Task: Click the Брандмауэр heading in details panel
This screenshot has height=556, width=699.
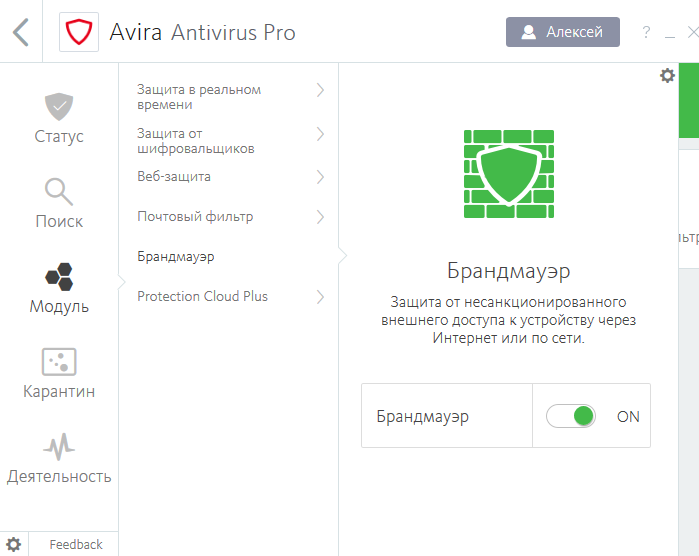Action: (x=508, y=271)
